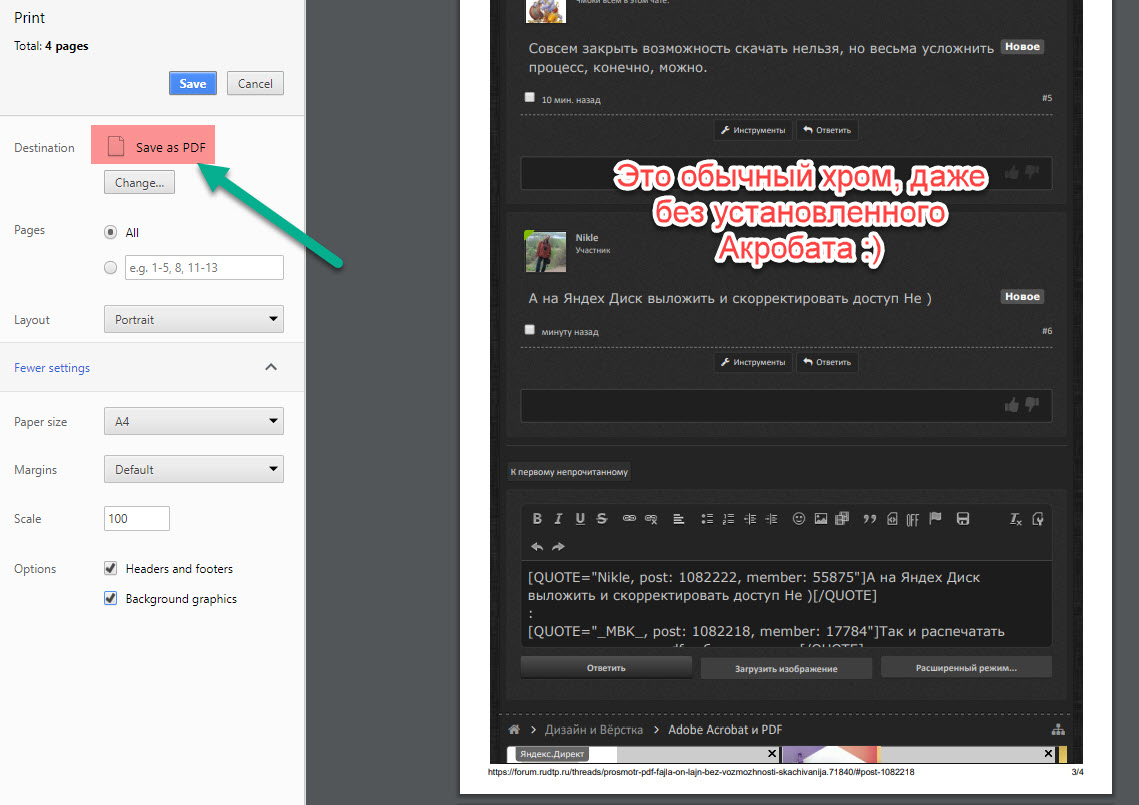
Task: Save draft with the floppy disk icon
Action: (963, 519)
